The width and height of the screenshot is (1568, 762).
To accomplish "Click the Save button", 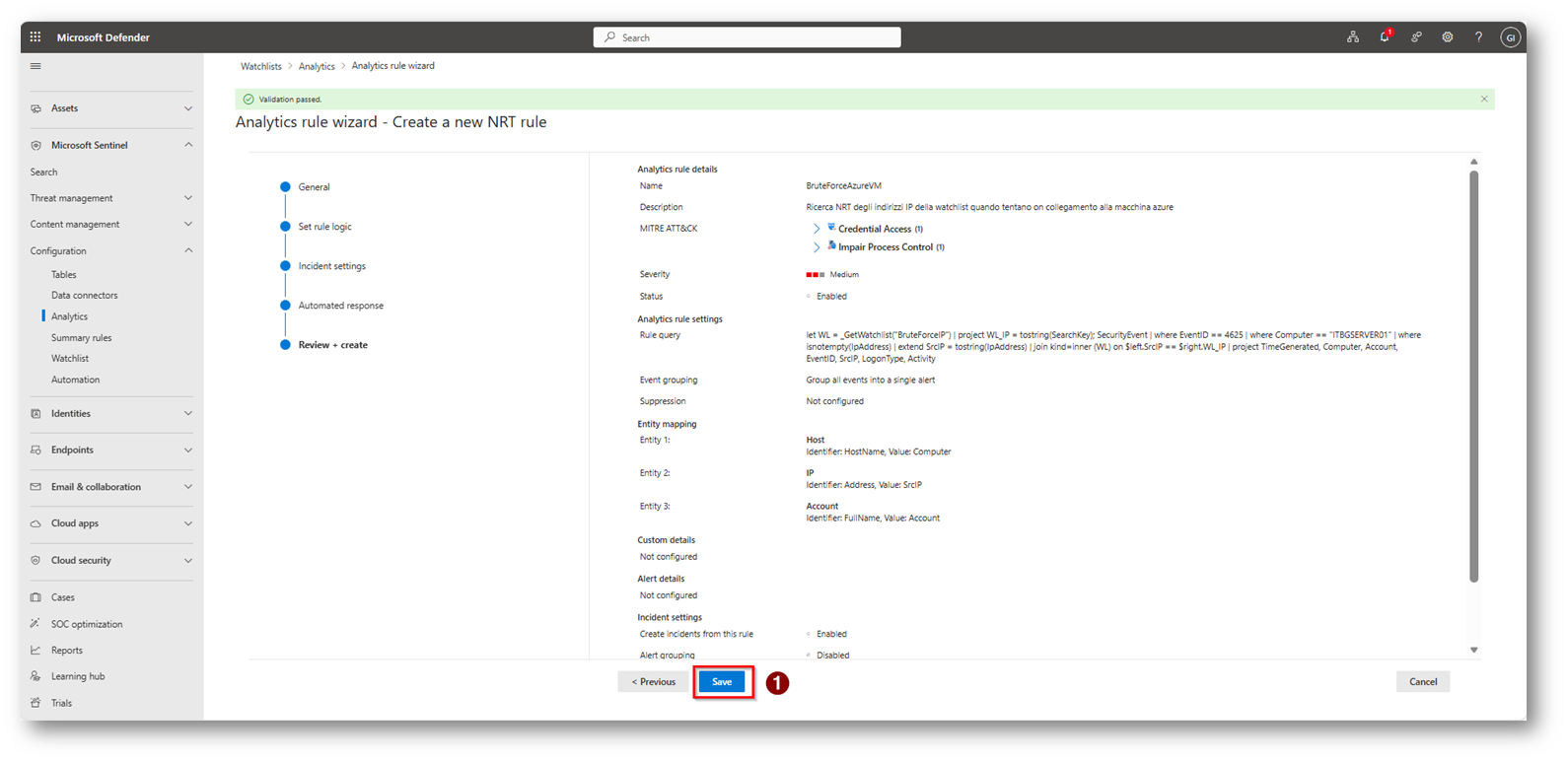I will [722, 682].
